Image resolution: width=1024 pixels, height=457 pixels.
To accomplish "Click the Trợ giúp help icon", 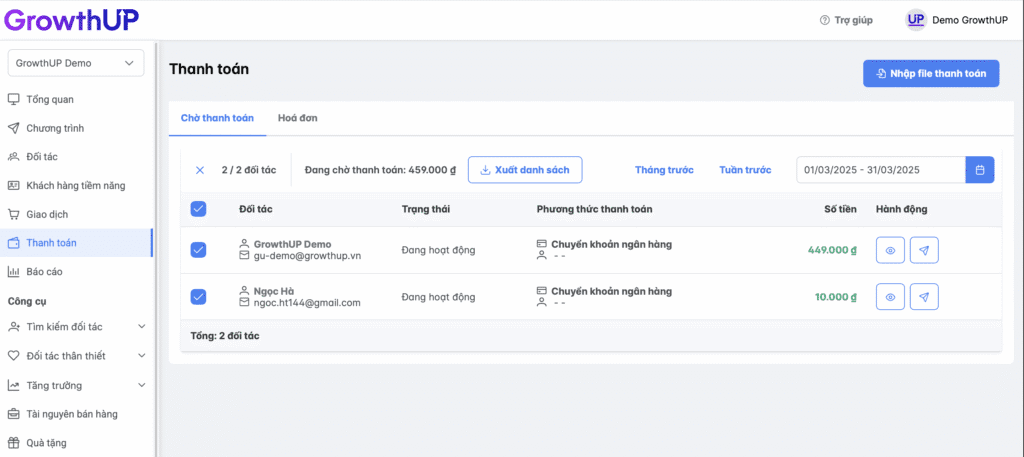I will [x=824, y=20].
